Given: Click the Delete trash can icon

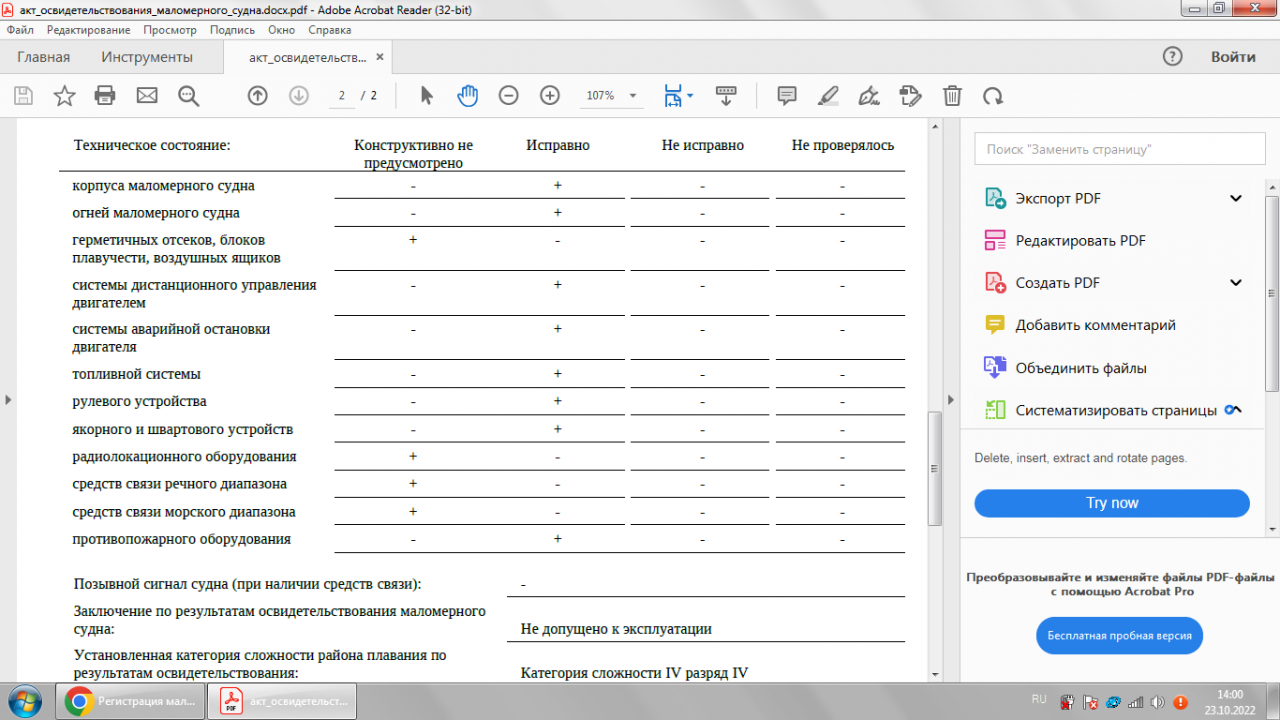Looking at the screenshot, I should point(952,96).
